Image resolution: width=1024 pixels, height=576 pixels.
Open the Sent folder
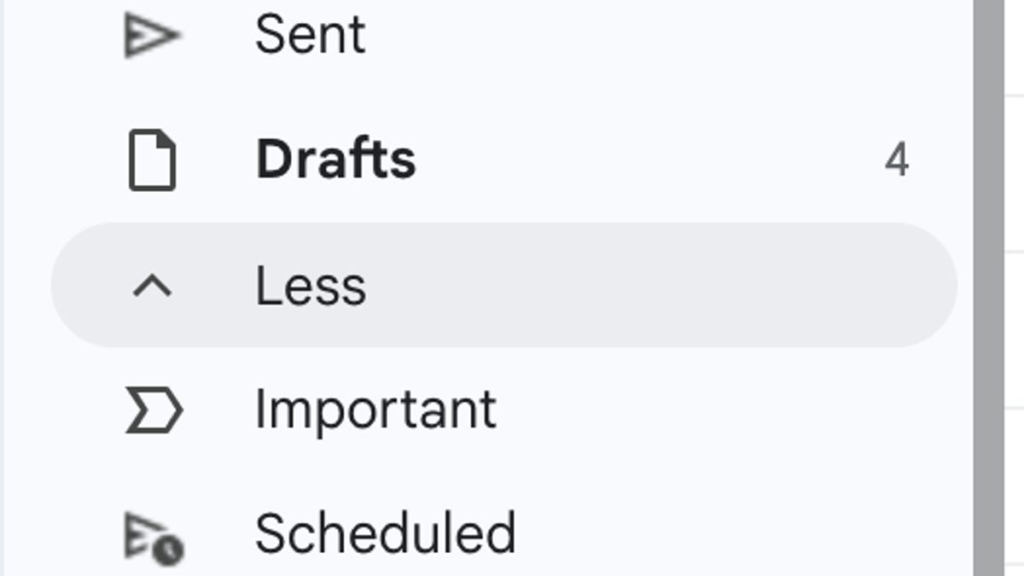(x=311, y=32)
